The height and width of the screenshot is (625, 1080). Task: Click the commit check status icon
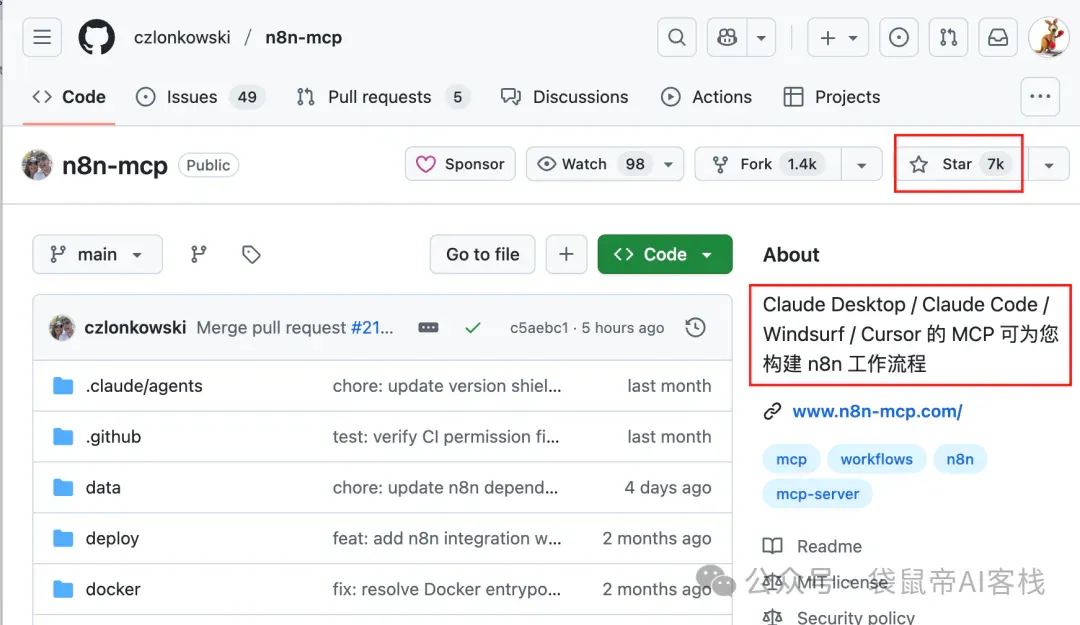(472, 328)
